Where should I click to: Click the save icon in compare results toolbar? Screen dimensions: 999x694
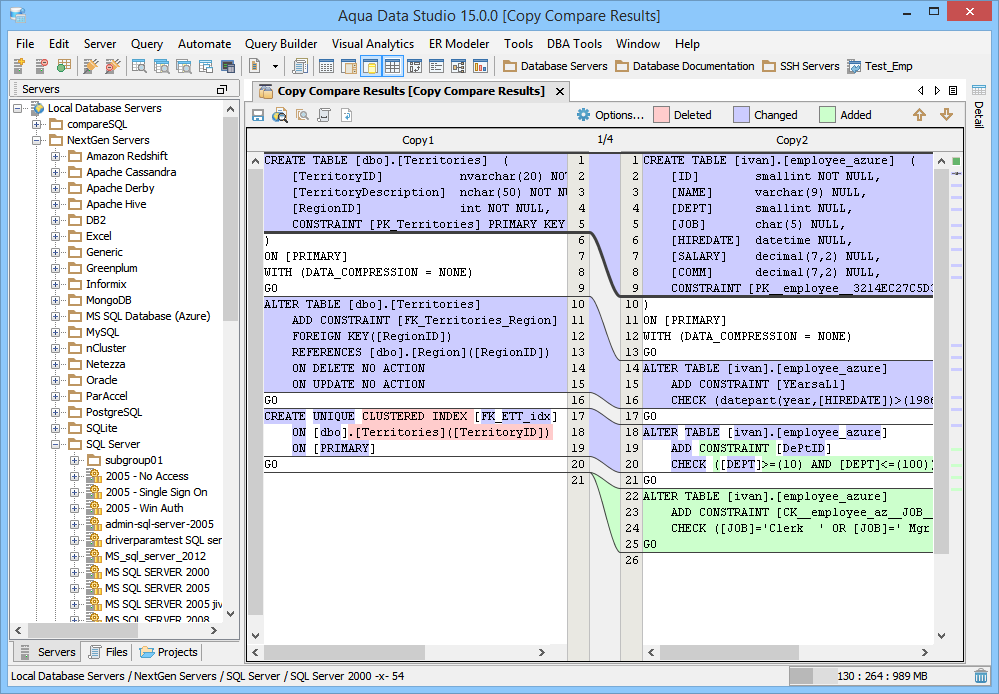click(258, 115)
